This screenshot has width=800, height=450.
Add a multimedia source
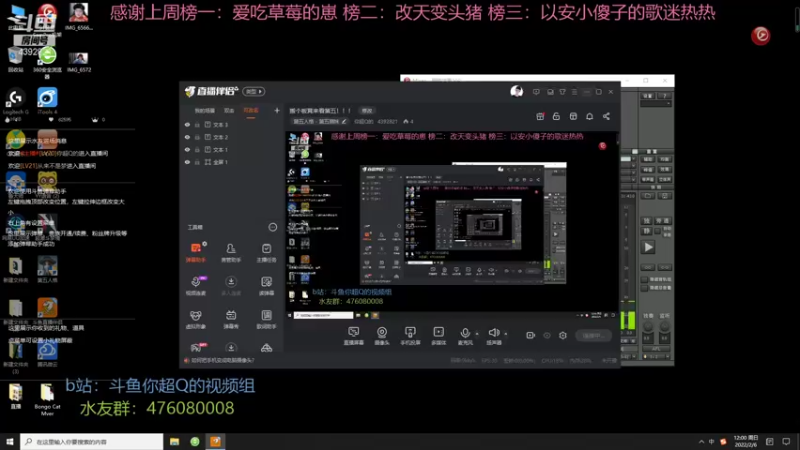pyautogui.click(x=438, y=336)
